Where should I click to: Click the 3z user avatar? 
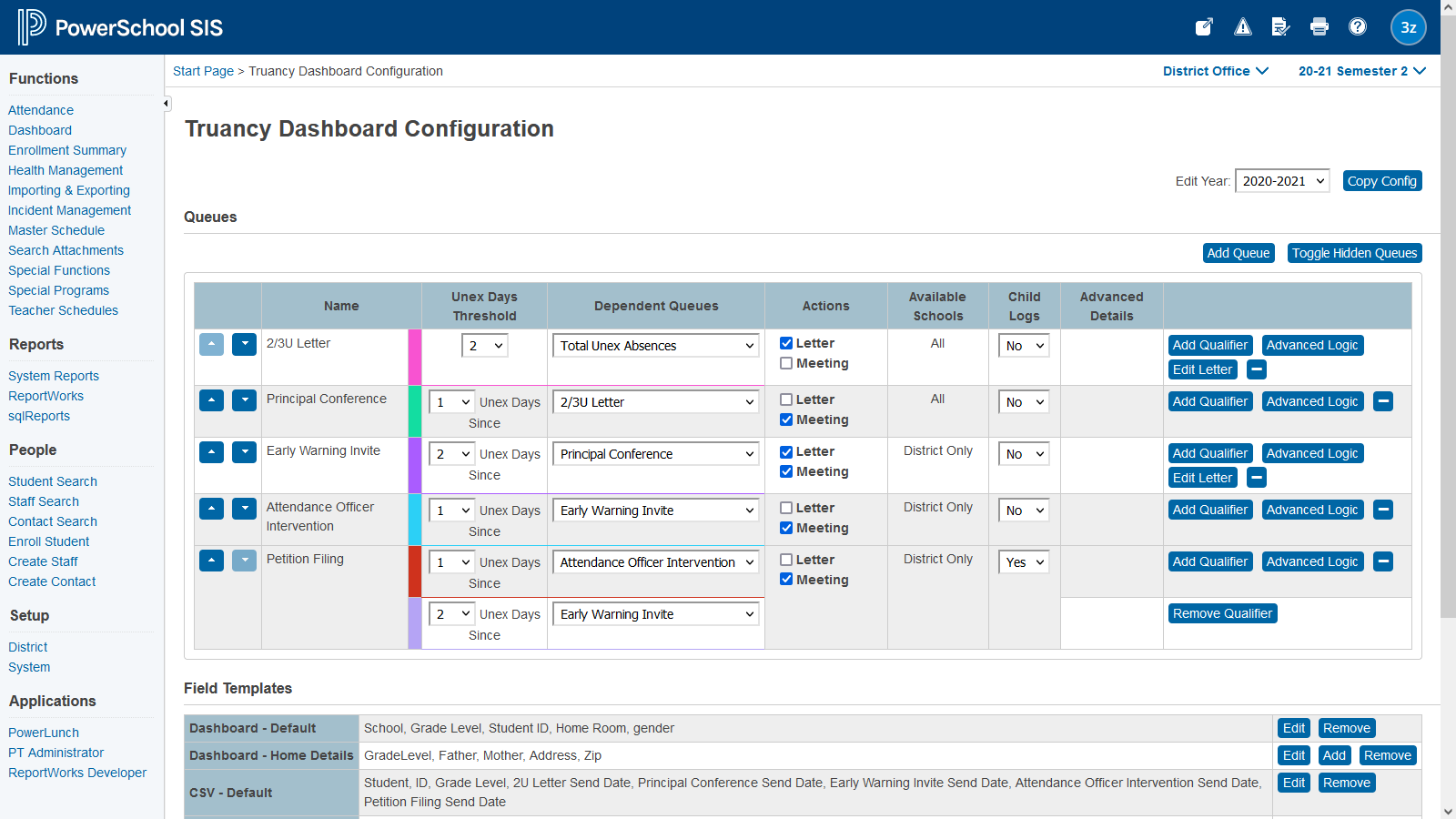(x=1408, y=27)
